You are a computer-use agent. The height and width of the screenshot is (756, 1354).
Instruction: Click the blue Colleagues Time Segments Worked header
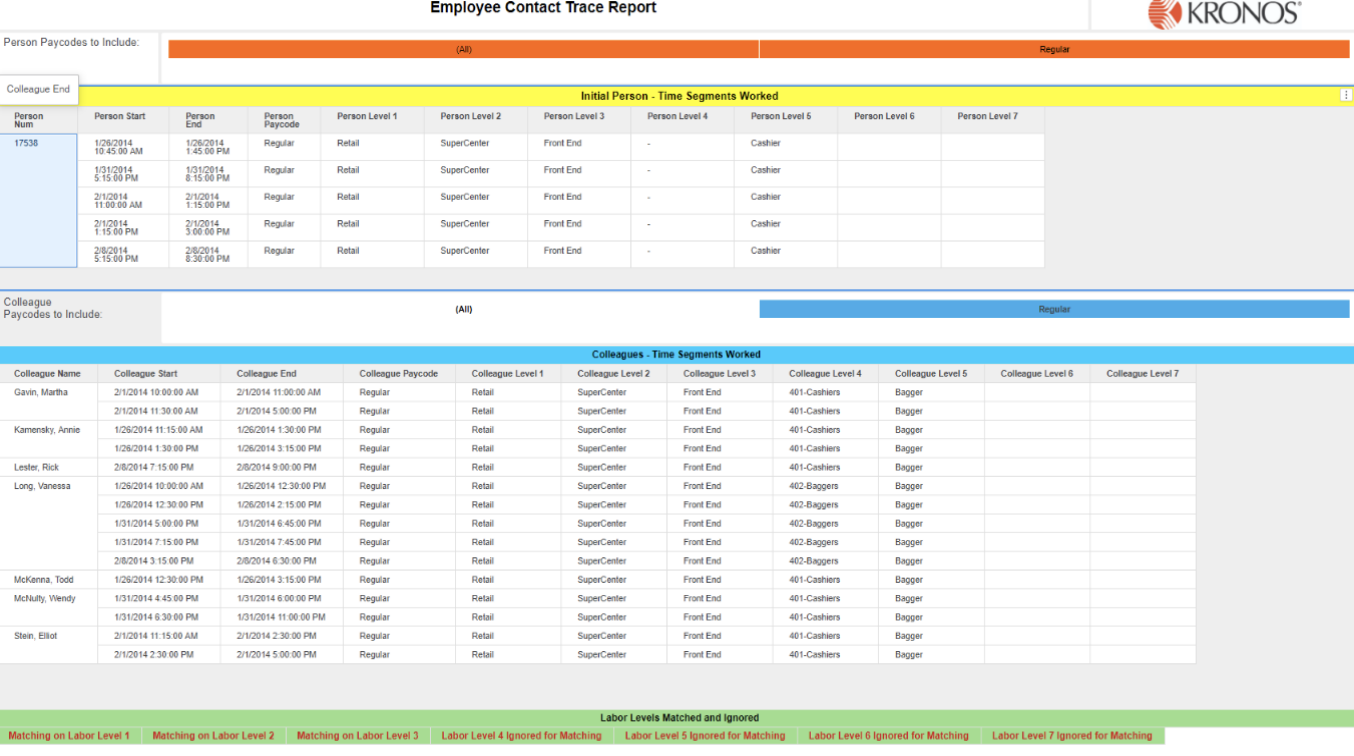[676, 355]
